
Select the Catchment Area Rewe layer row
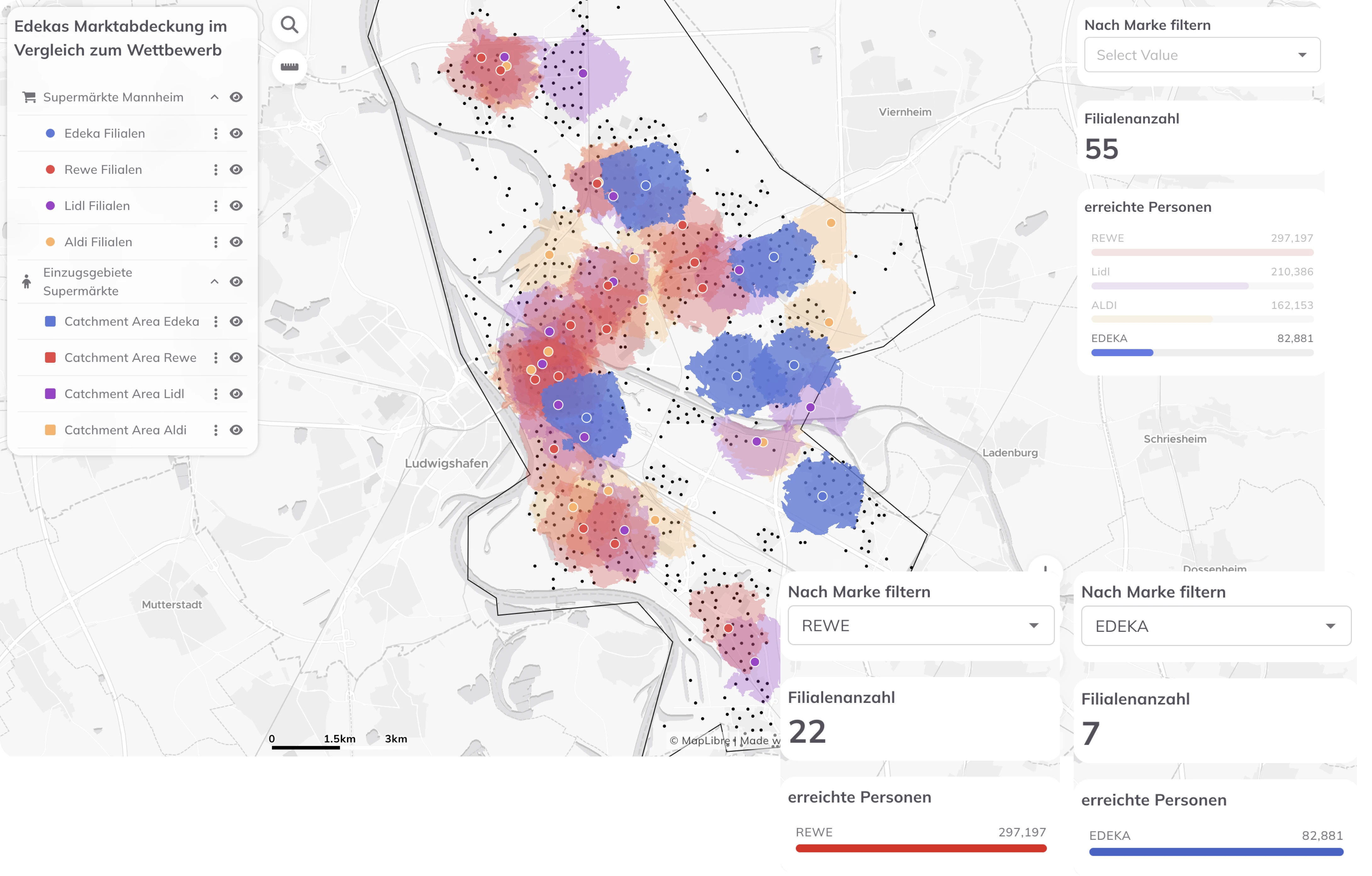133,358
